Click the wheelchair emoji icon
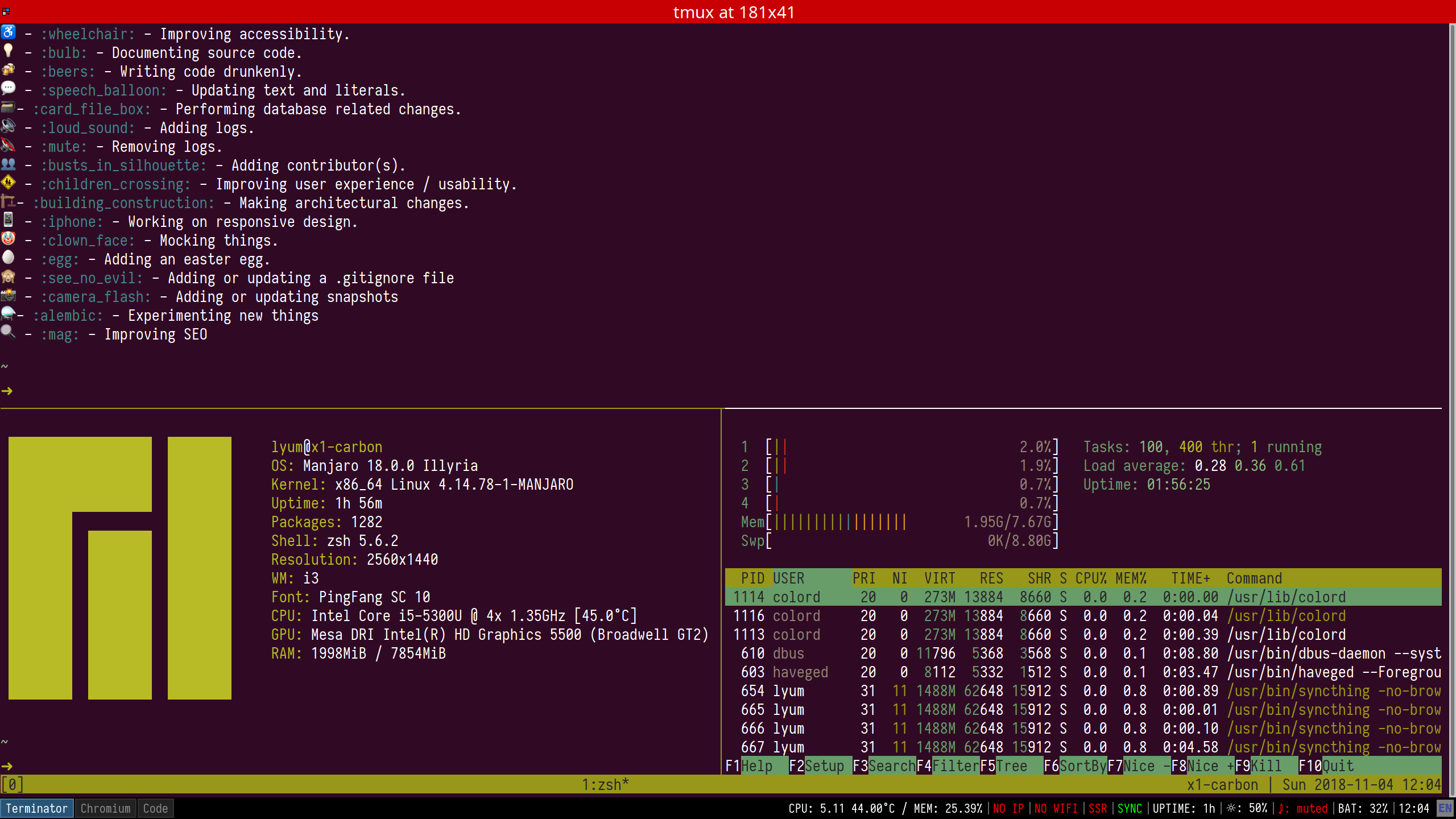Screen dimensions: 1456x819 [8, 32]
